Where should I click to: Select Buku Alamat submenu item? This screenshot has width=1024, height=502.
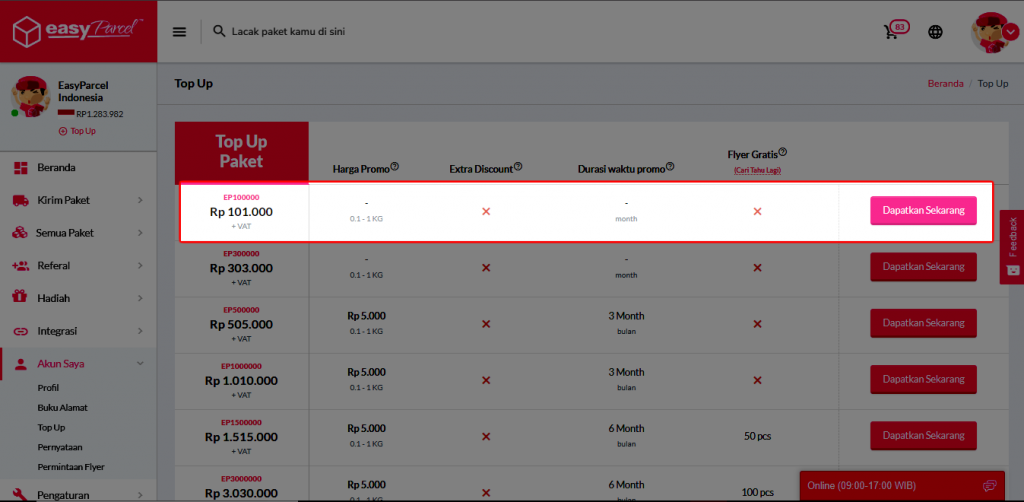click(62, 407)
